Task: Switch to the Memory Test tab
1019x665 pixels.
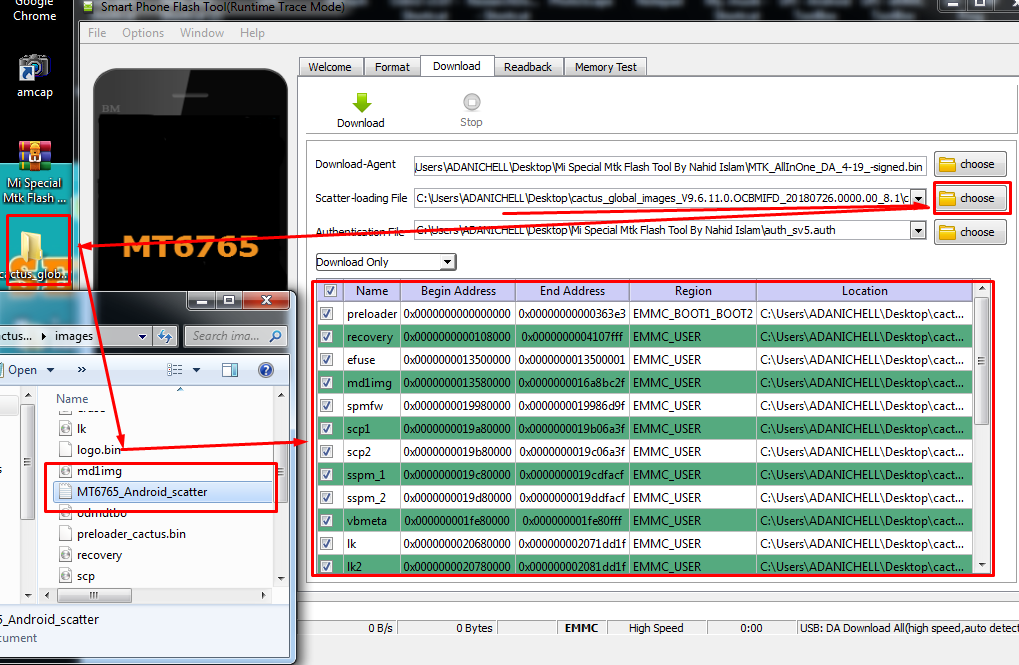Action: (606, 67)
